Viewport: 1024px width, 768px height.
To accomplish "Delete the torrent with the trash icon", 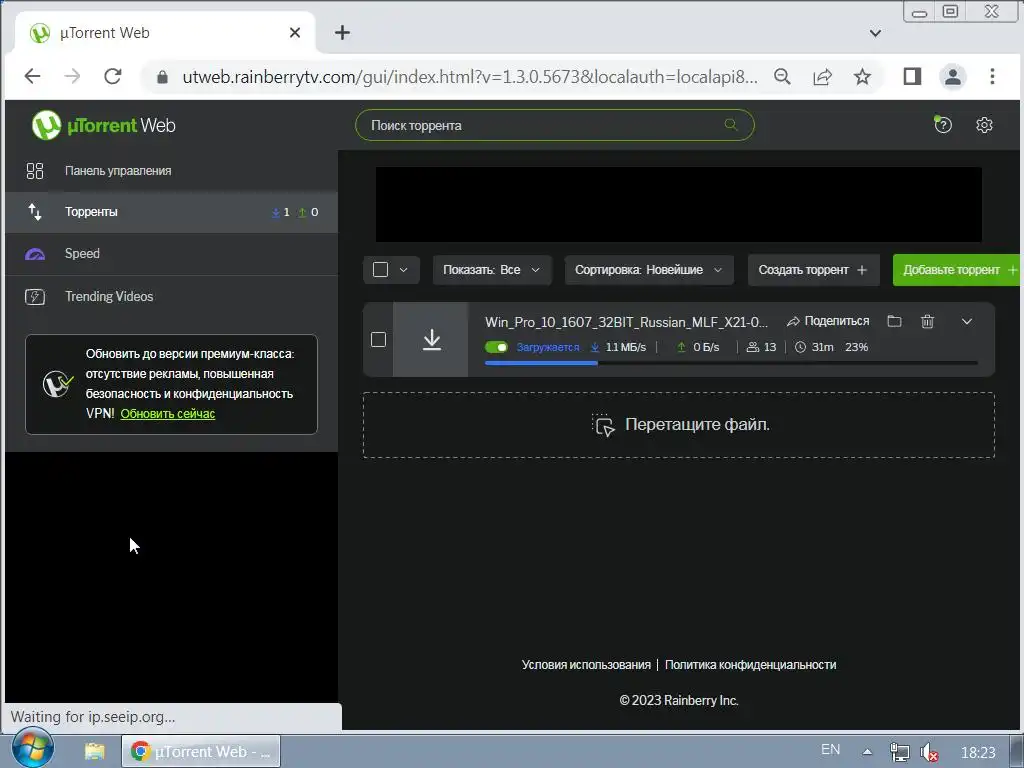I will tap(927, 321).
